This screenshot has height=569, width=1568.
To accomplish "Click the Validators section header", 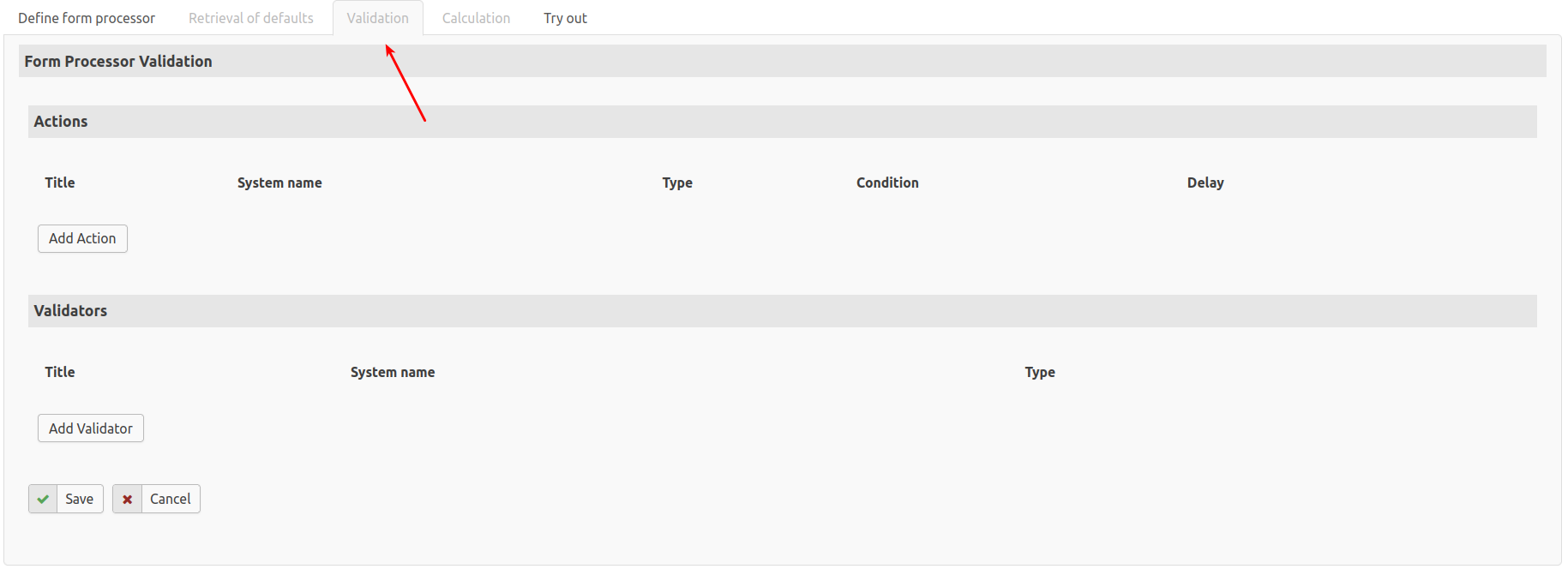I will click(70, 311).
